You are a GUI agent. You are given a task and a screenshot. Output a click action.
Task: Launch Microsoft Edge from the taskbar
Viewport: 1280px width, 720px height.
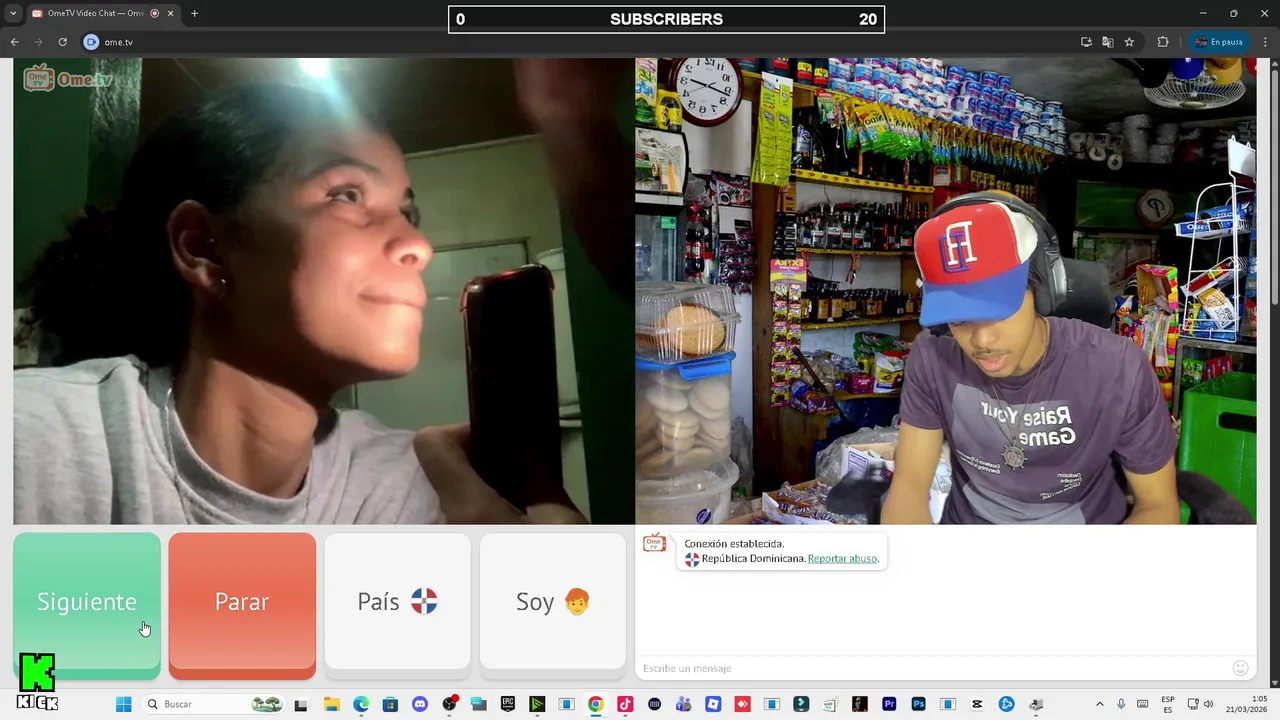361,704
